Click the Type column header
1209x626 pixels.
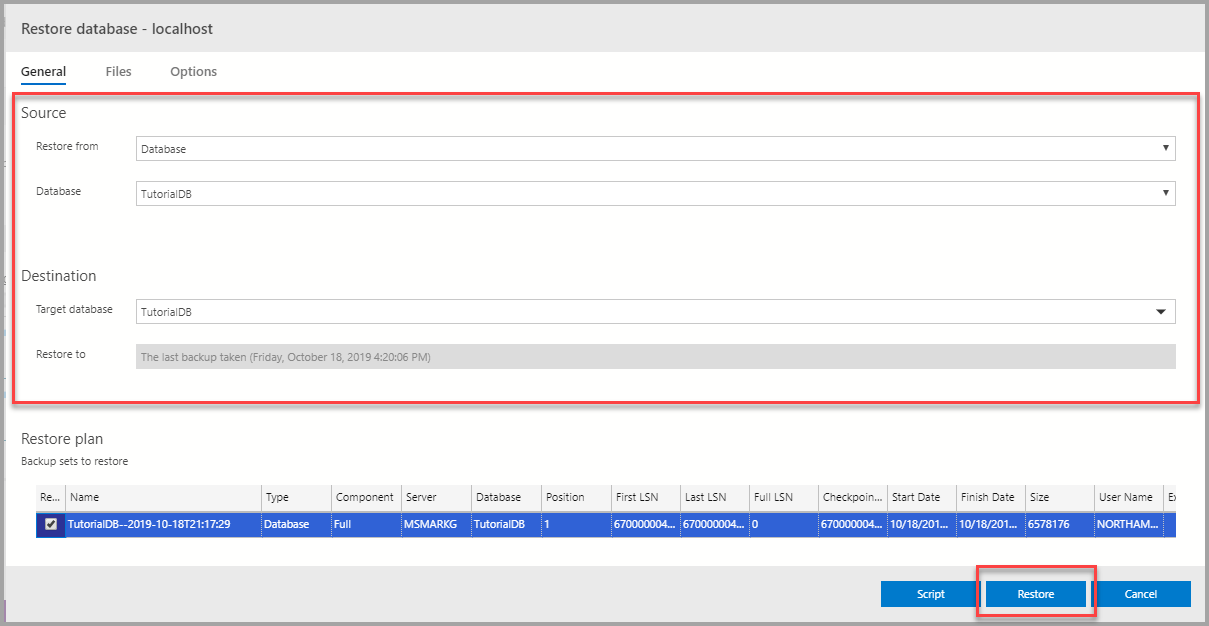(277, 497)
